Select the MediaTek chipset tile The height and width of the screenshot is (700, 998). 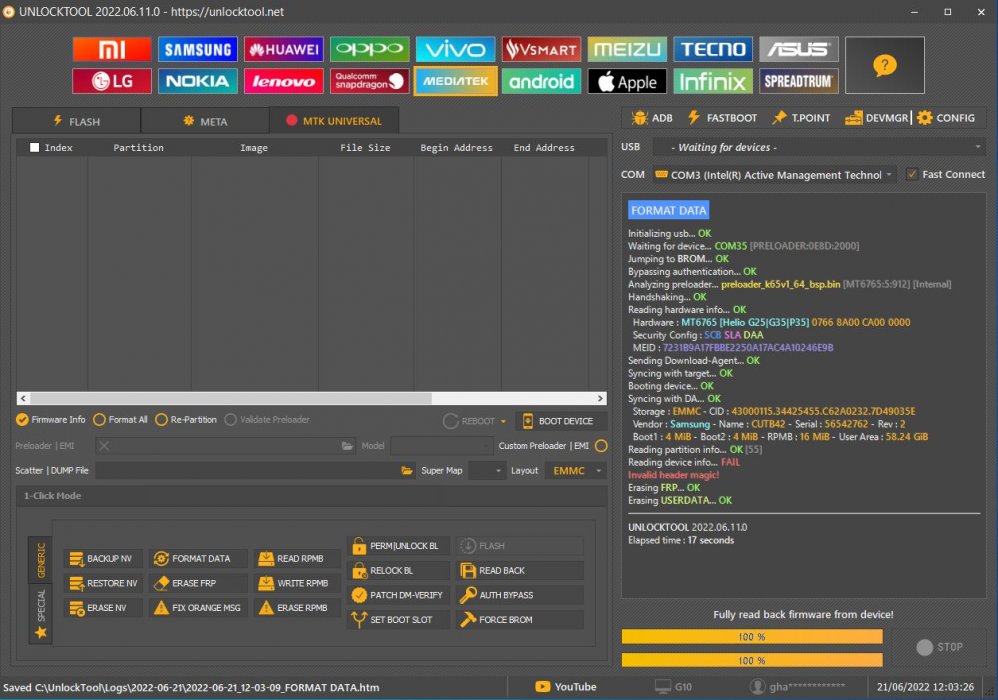pos(455,81)
